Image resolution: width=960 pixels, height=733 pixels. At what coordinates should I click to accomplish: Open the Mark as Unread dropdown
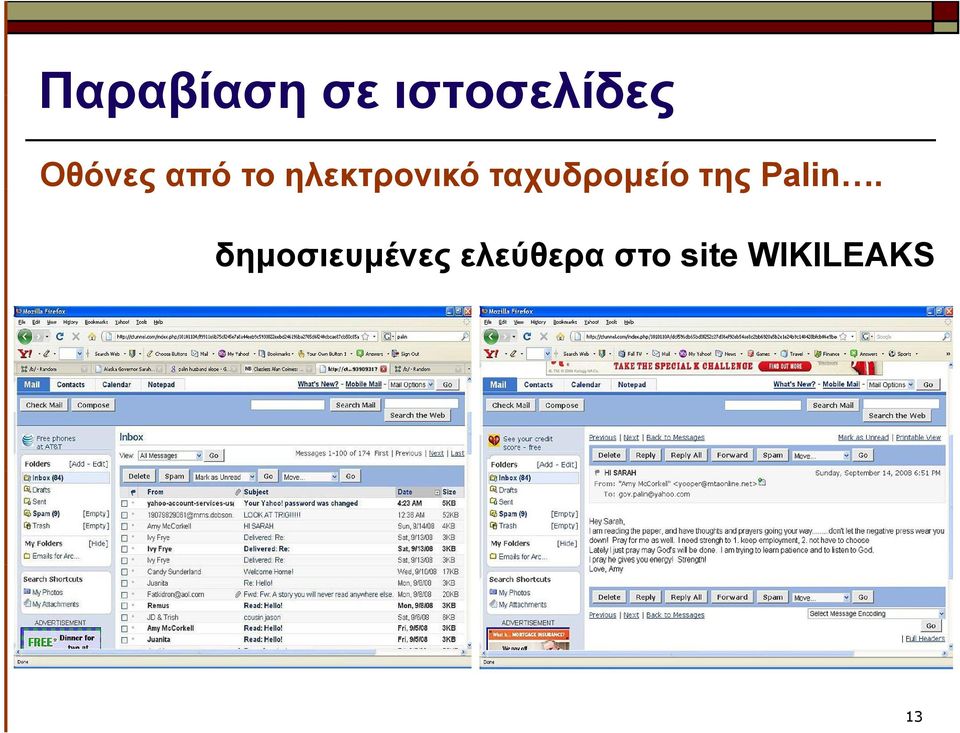[224, 476]
